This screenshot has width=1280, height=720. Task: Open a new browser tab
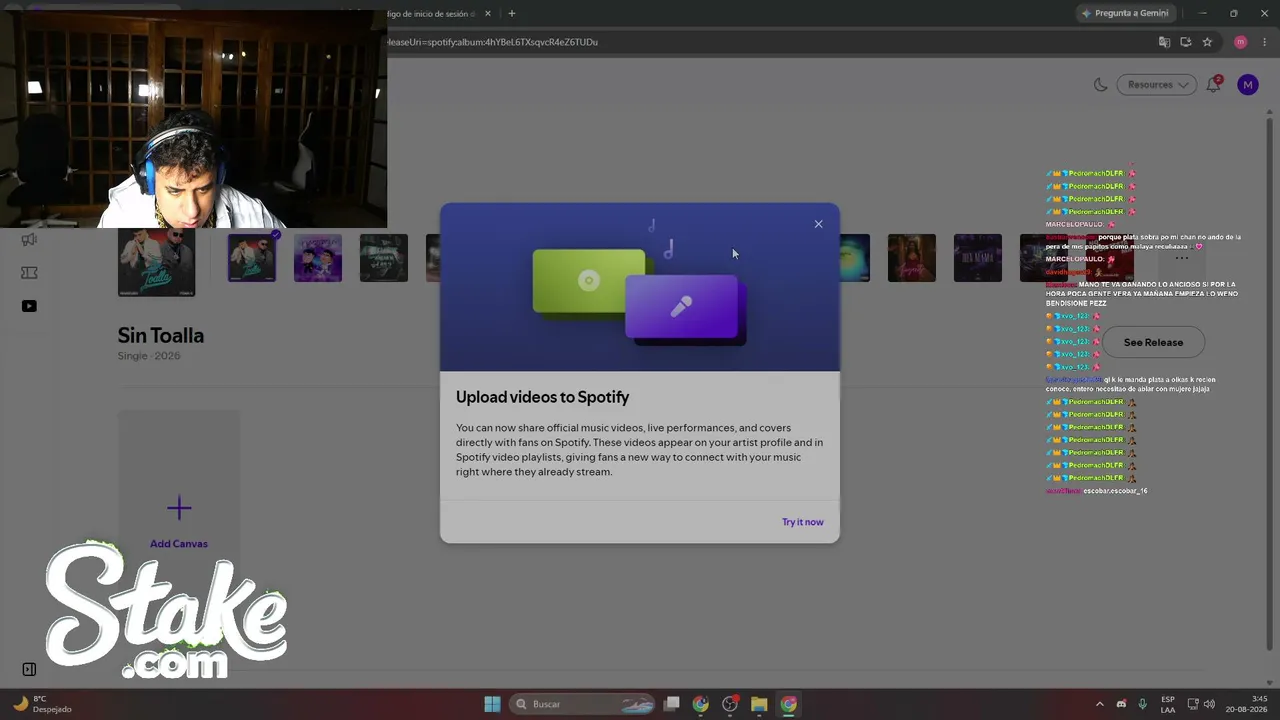[x=512, y=14]
